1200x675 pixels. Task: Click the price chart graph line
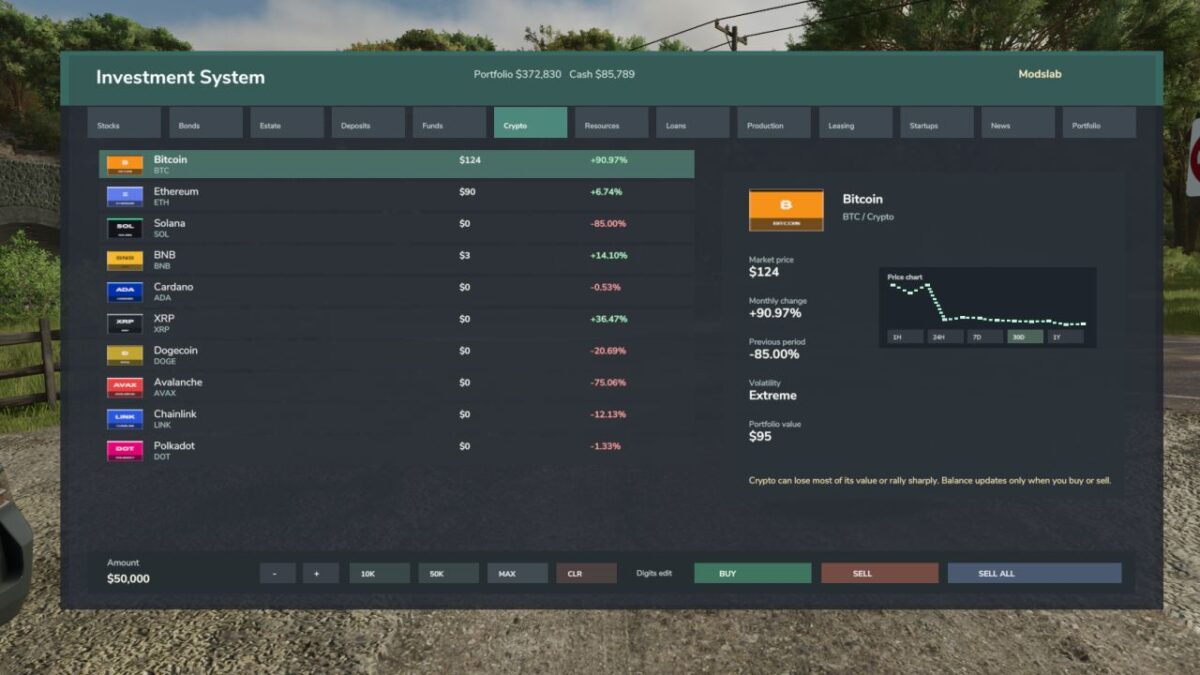[x=987, y=306]
